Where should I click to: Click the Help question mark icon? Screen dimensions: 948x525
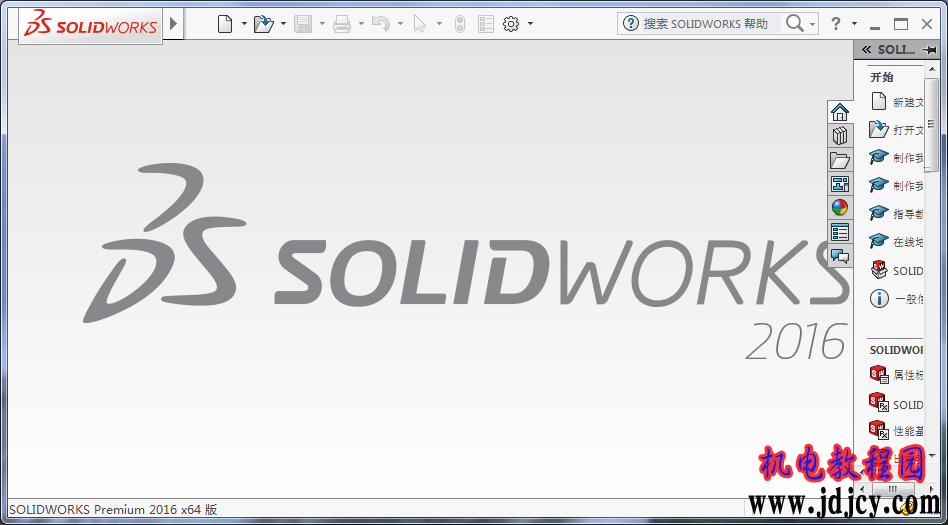pos(836,24)
